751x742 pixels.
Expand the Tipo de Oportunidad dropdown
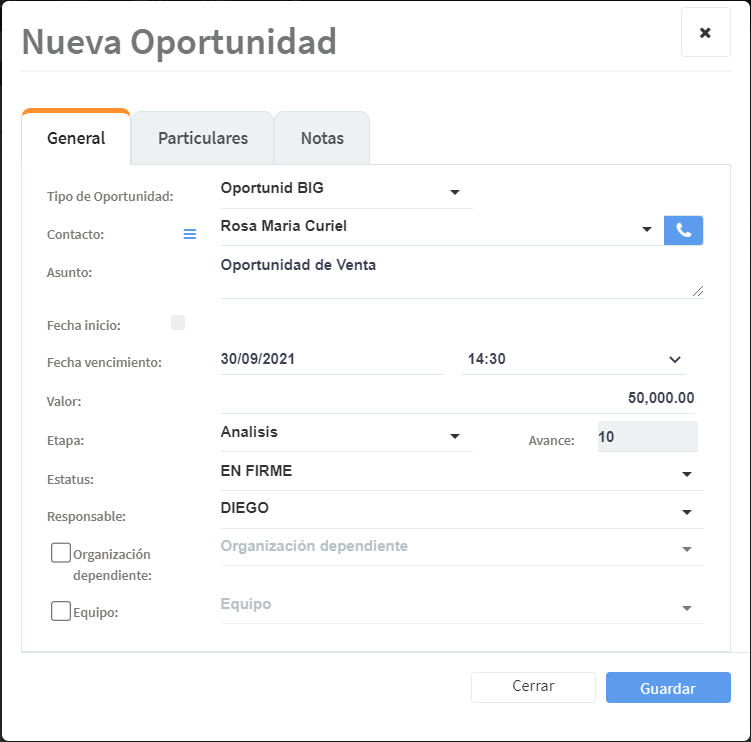454,191
